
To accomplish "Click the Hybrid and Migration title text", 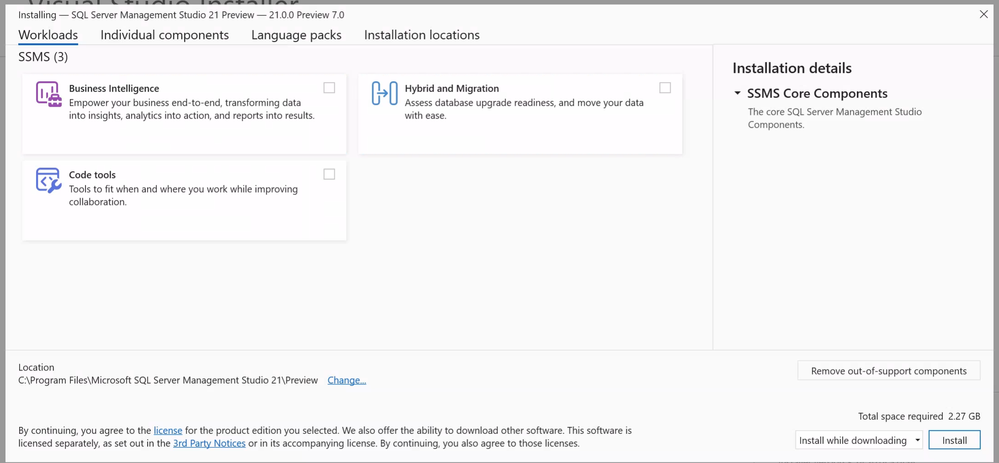I will point(452,89).
